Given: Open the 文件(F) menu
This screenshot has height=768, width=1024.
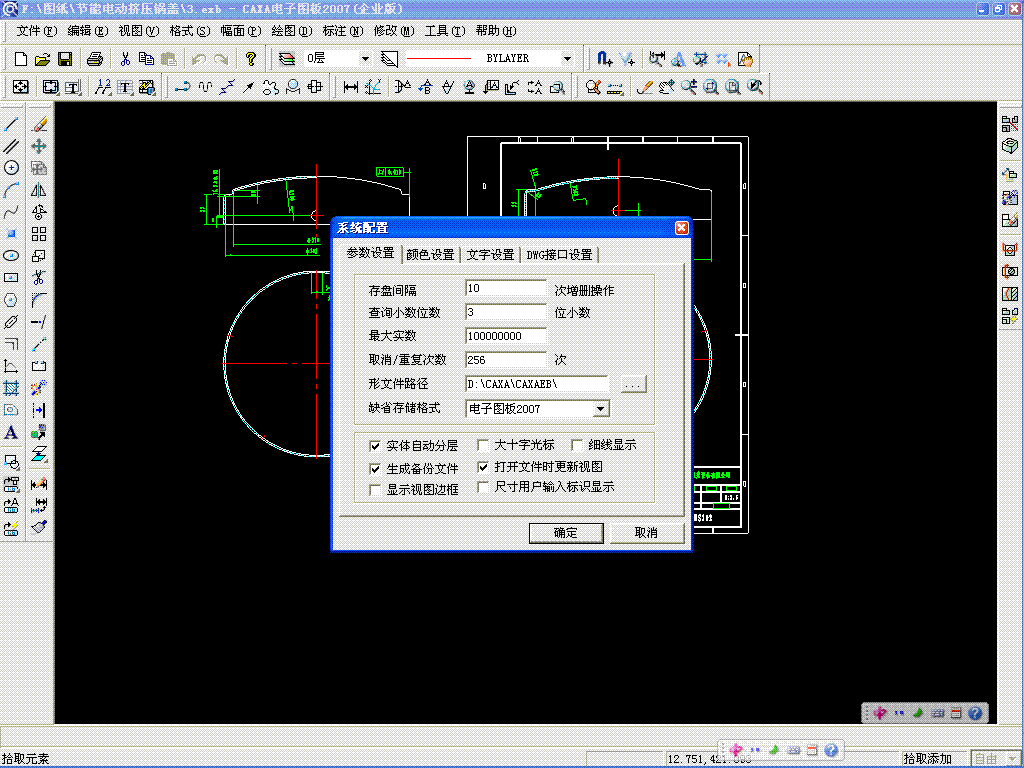Looking at the screenshot, I should pyautogui.click(x=36, y=31).
